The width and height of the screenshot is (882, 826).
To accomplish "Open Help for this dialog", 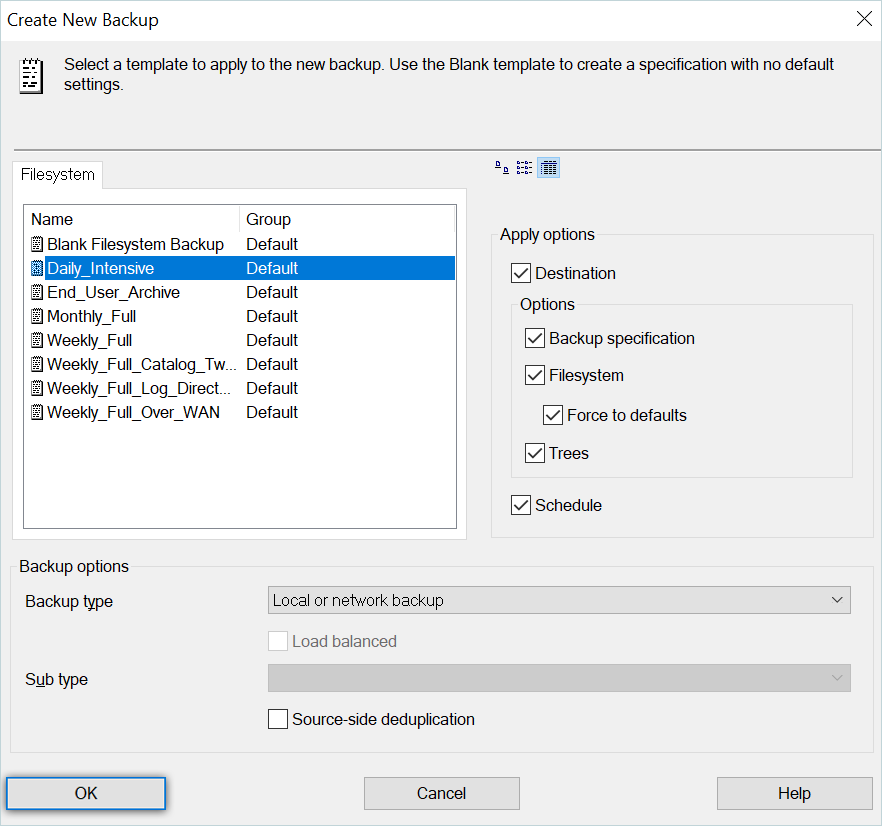I will coord(794,793).
